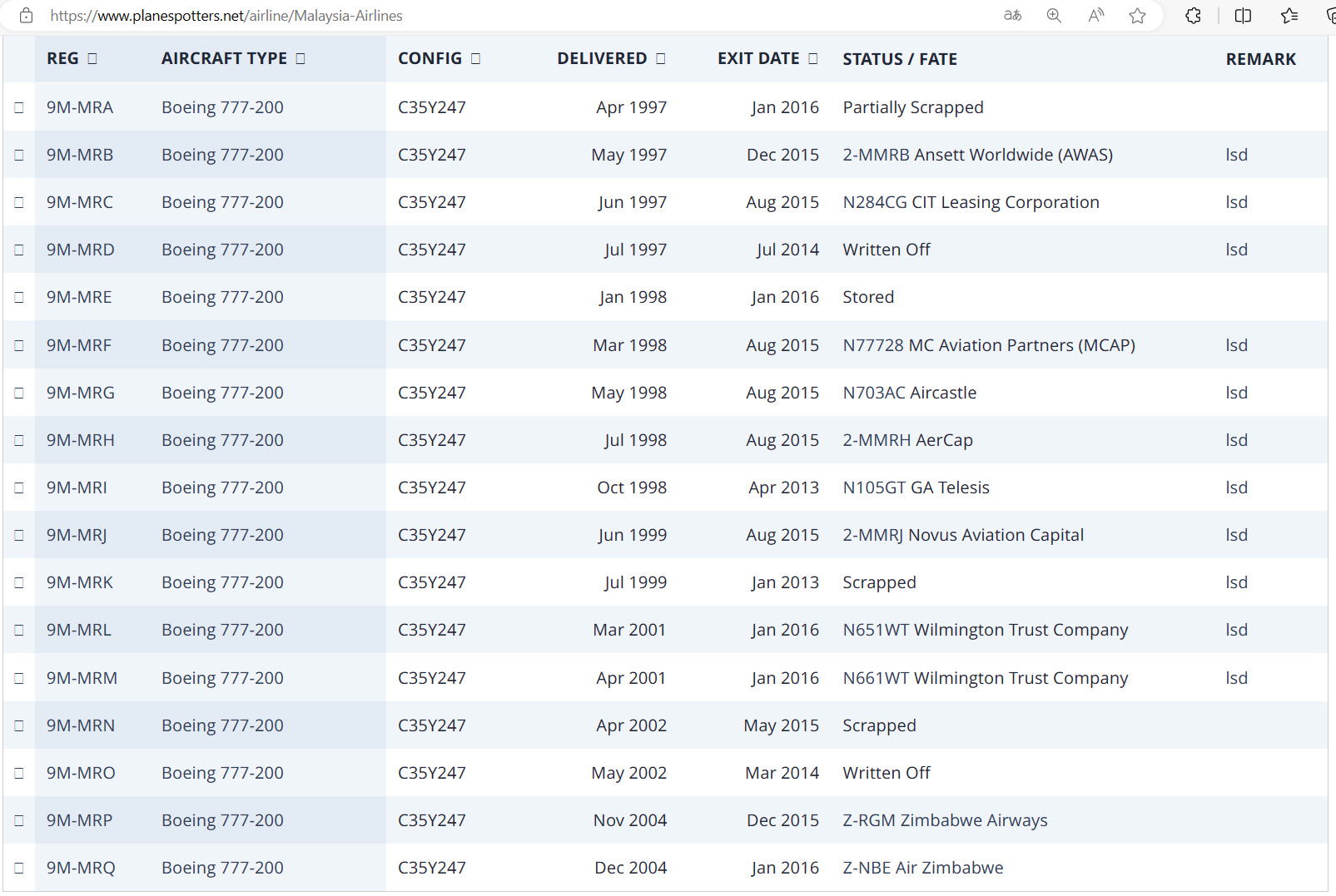Screen dimensions: 1336x896
Task: Click Boeing 777-200 in 9M-MRI row
Action: tap(222, 488)
